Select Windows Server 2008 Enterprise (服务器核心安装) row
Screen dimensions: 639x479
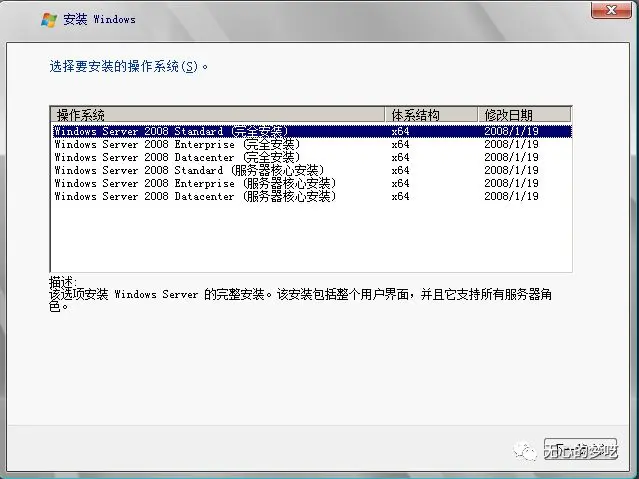pyautogui.click(x=311, y=183)
